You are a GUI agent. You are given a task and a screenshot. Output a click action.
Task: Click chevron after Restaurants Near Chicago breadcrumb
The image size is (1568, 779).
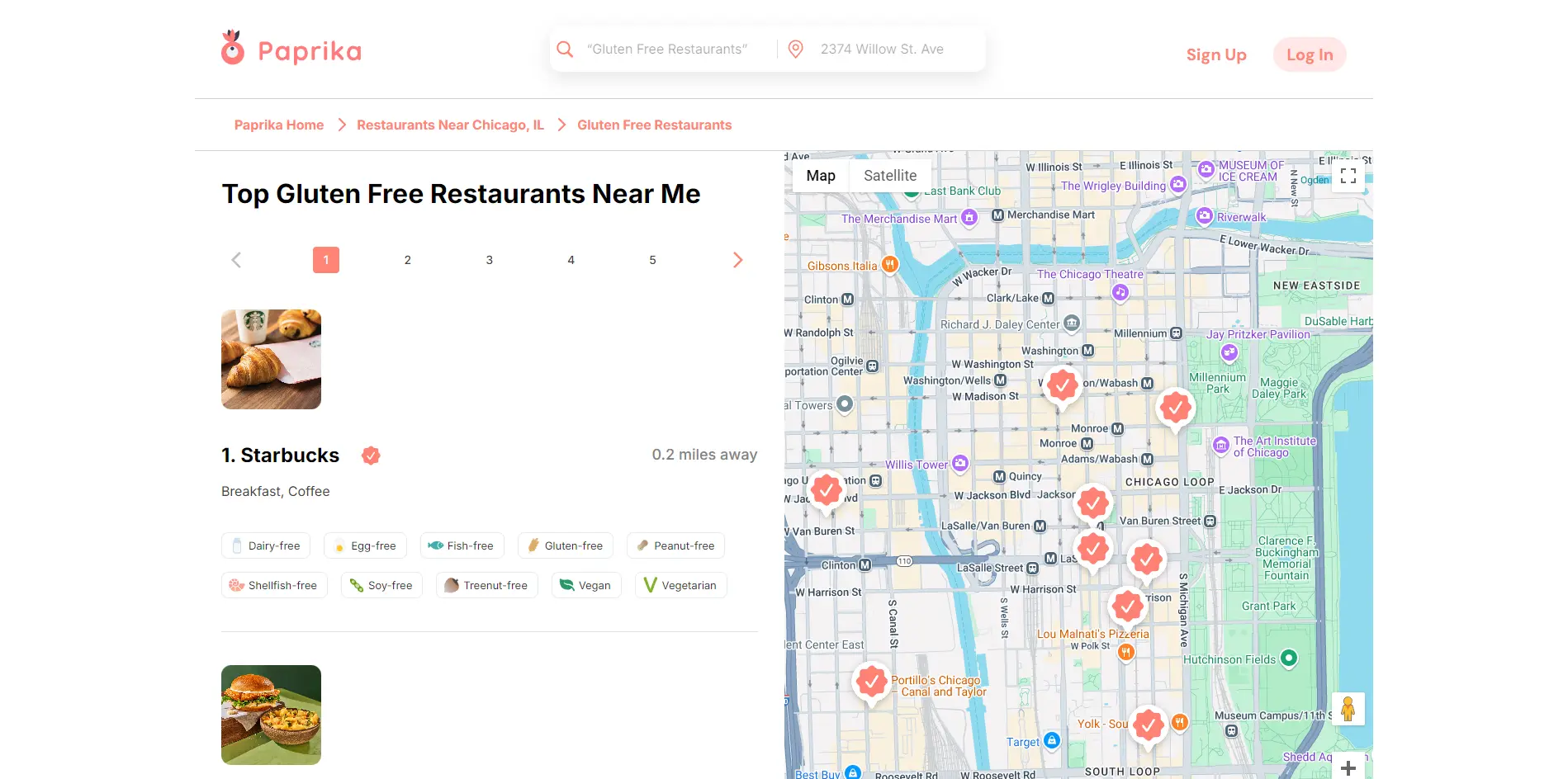(561, 125)
